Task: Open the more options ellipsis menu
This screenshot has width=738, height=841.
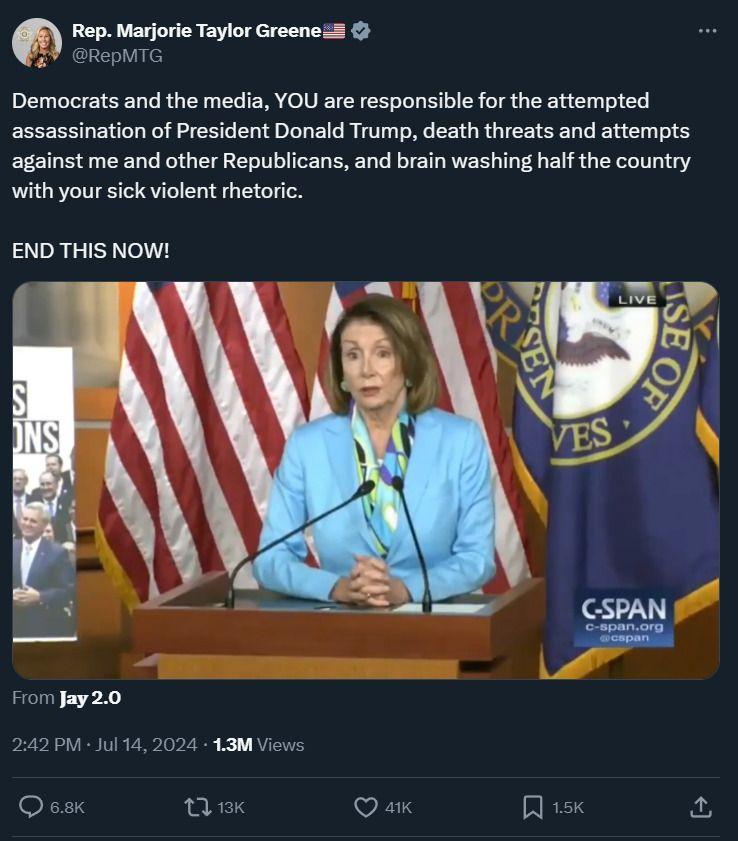Action: pos(707,30)
